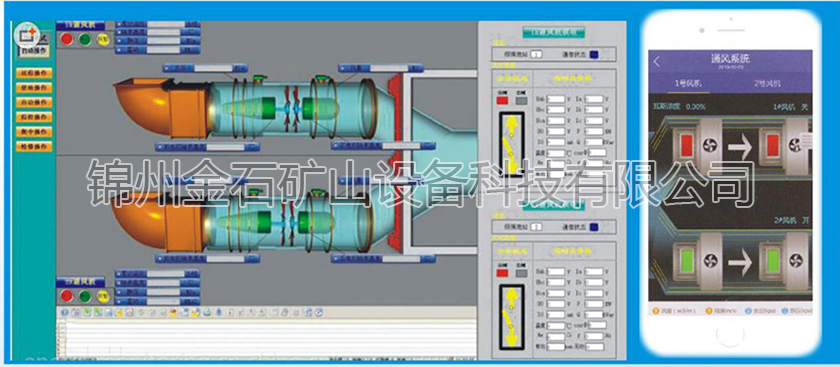840x367 pixels.
Task: Tap the red indicator on the 1# fan left unit
Action: pos(687,145)
